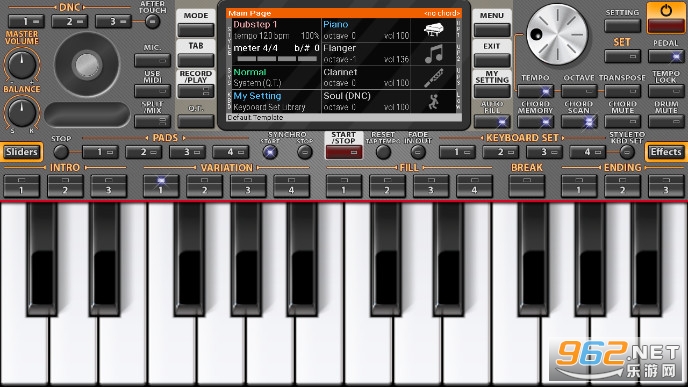
Task: Select Variation 4
Action: 291,186
